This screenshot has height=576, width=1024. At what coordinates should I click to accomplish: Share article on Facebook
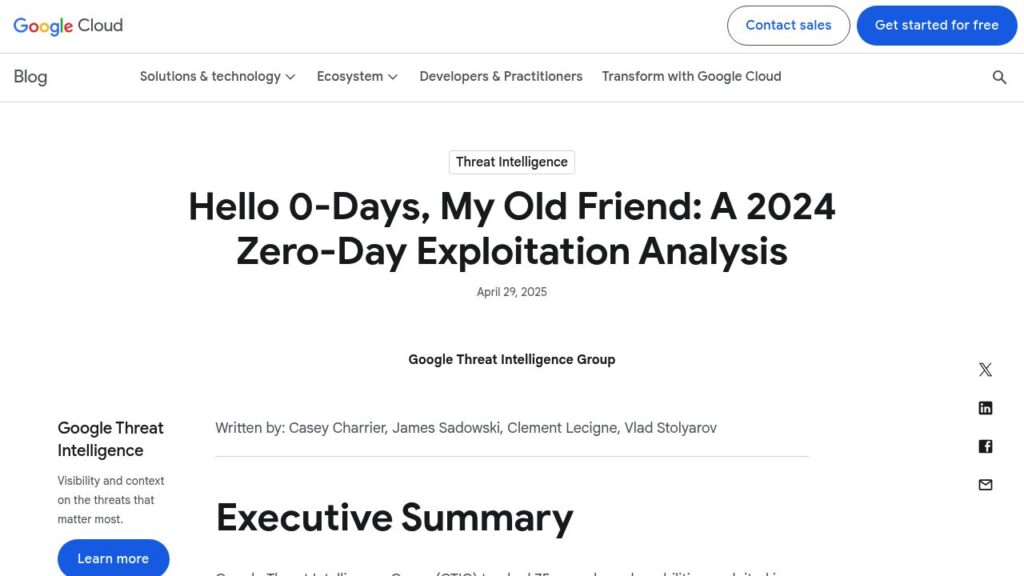click(985, 446)
